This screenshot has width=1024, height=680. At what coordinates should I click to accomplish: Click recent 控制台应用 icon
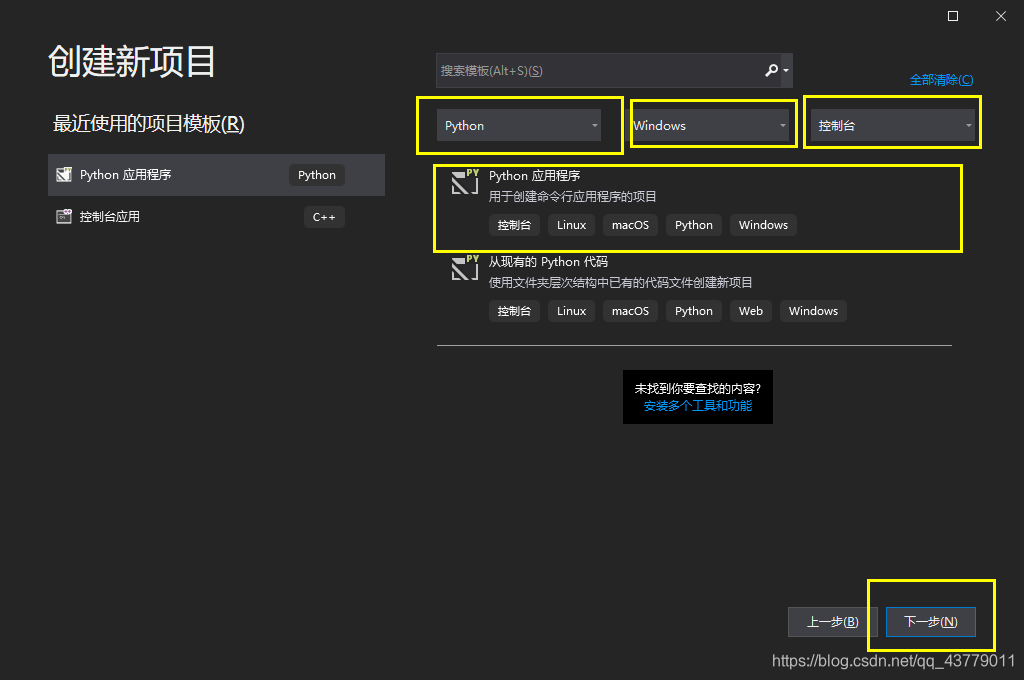[64, 216]
